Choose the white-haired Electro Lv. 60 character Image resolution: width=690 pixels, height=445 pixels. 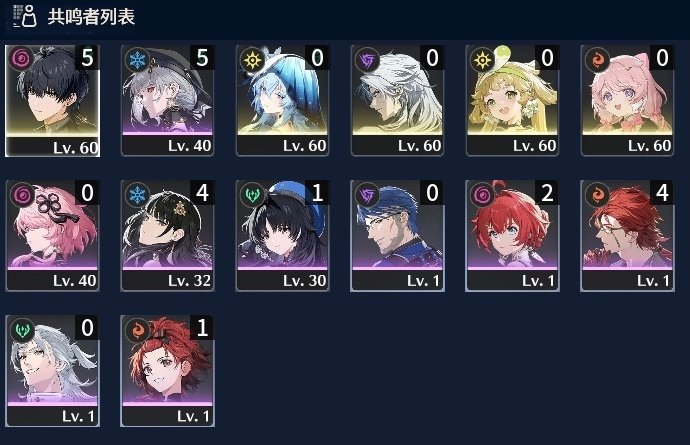(397, 101)
